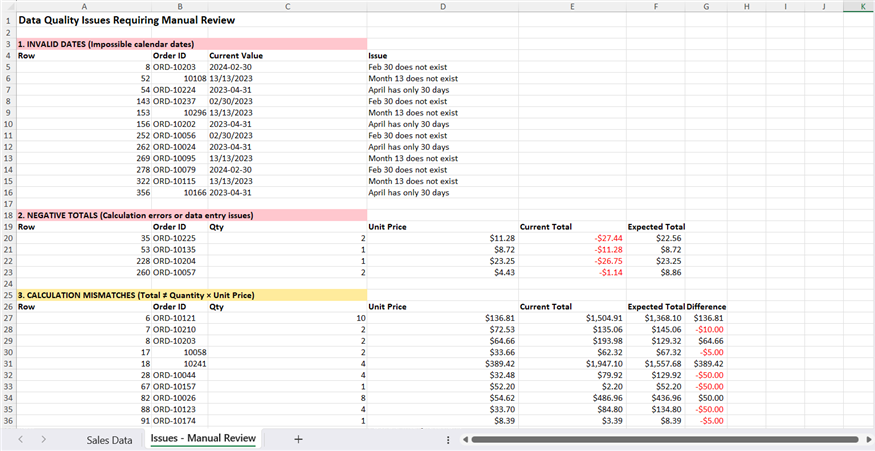Click order ID 10296 cell

195,113
